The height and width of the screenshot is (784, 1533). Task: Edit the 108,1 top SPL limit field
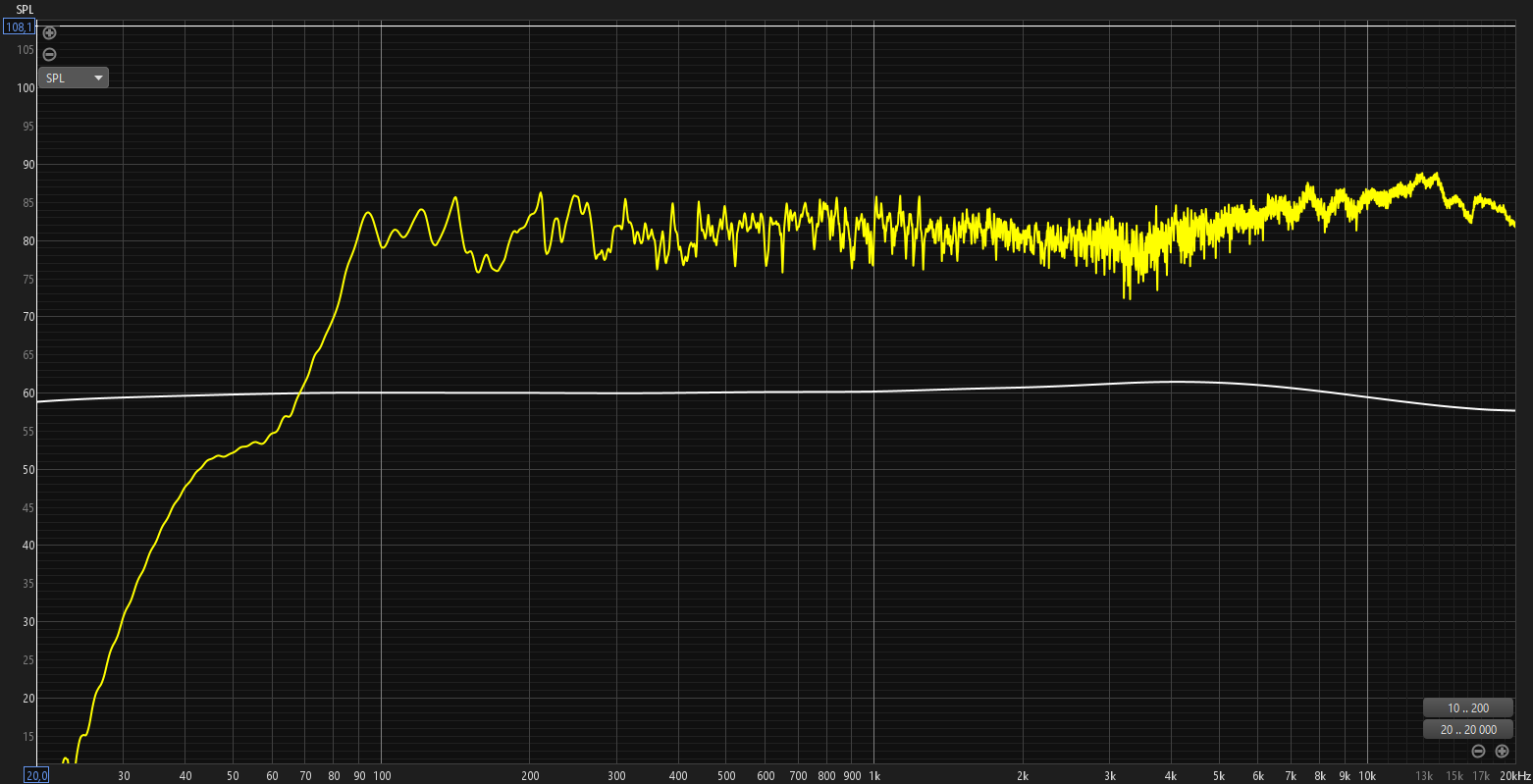[x=20, y=27]
